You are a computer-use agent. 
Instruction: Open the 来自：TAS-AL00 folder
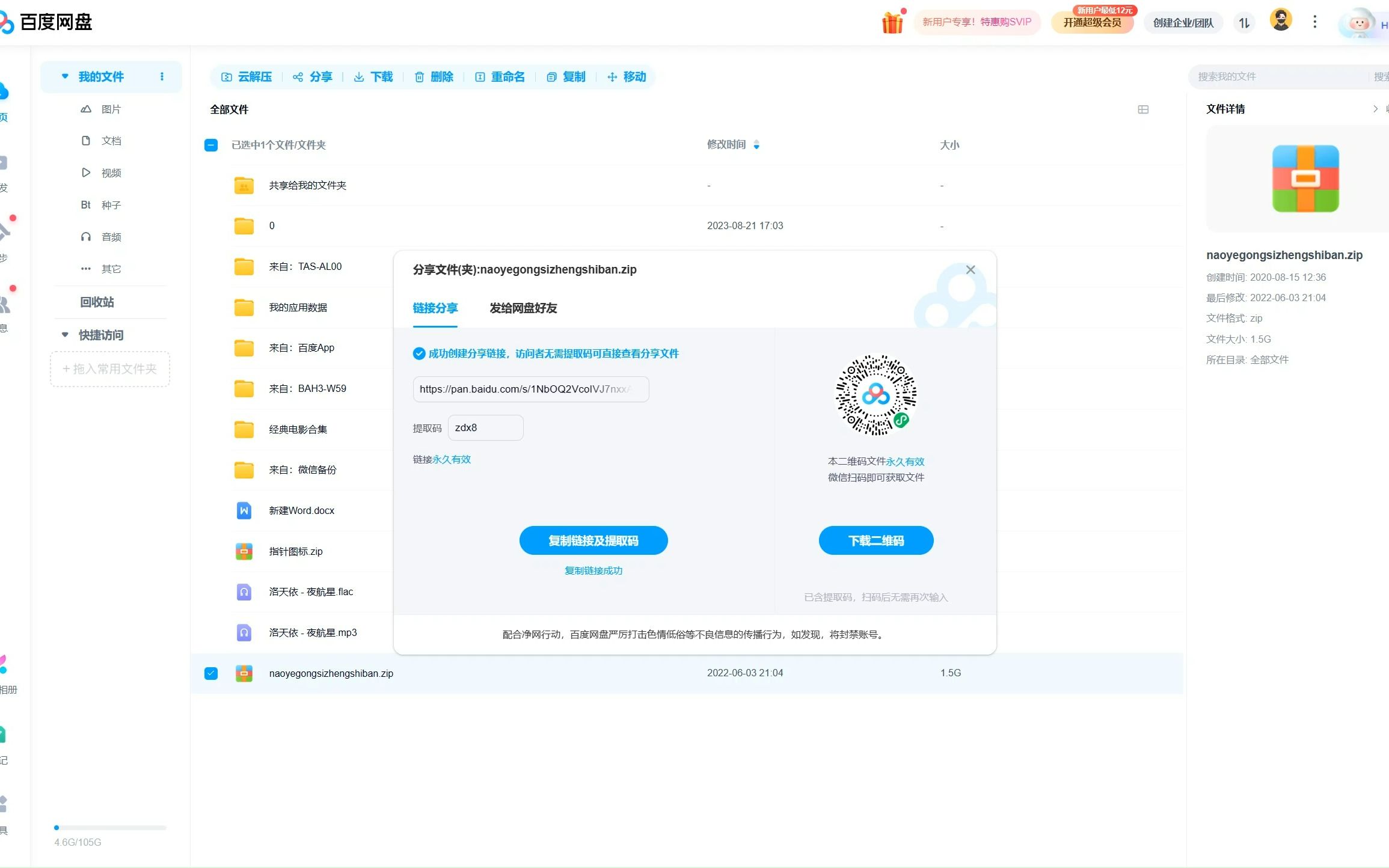pyautogui.click(x=305, y=266)
